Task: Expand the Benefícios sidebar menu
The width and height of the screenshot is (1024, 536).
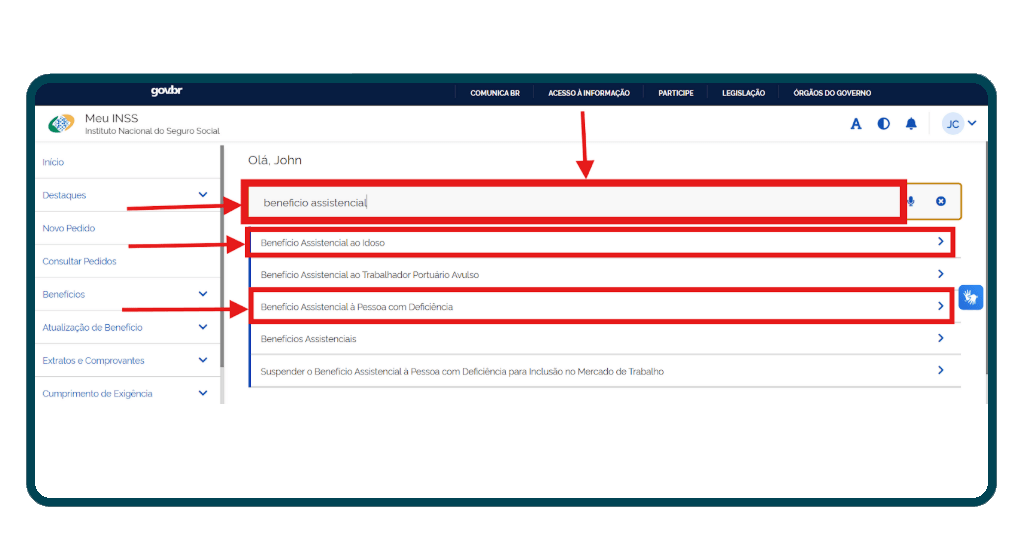Action: tap(203, 294)
